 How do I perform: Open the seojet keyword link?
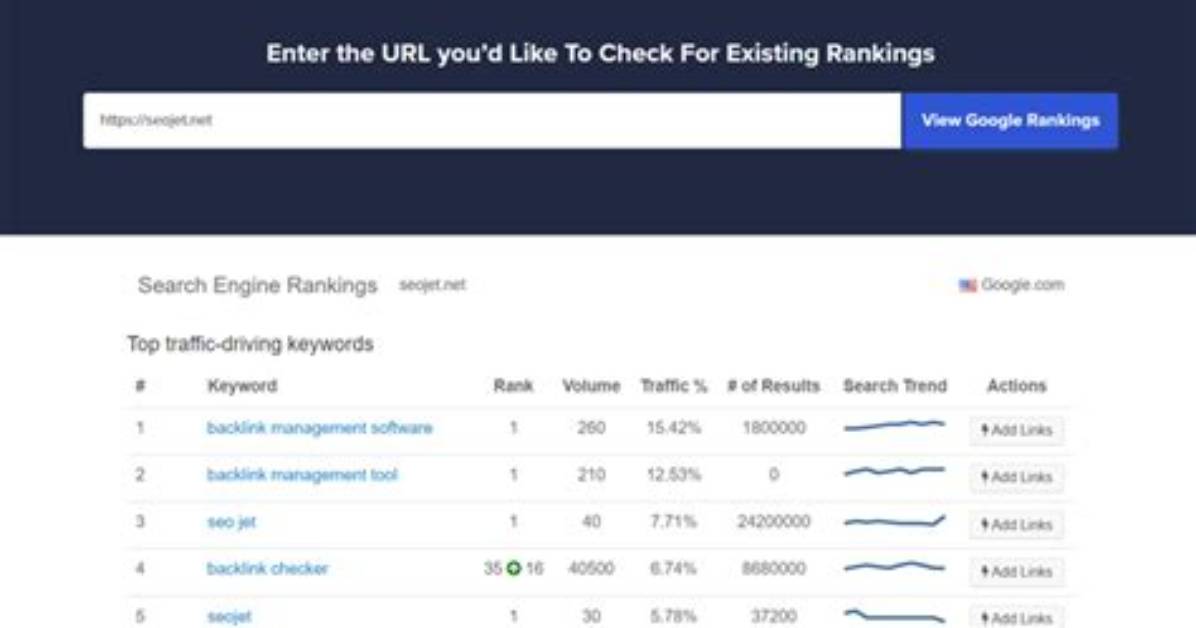click(x=229, y=617)
